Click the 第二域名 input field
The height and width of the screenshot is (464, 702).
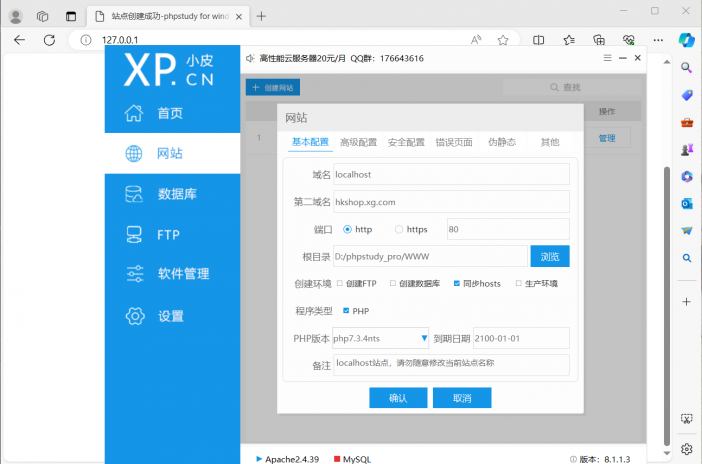pos(451,202)
